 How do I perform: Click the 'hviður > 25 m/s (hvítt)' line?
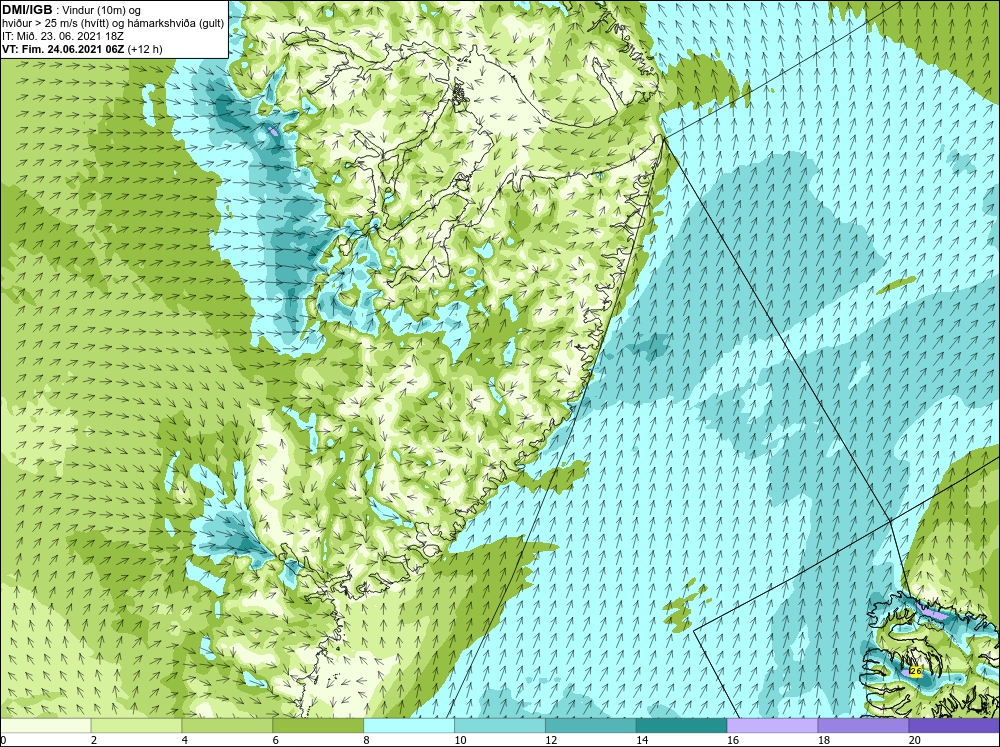click(x=55, y=23)
